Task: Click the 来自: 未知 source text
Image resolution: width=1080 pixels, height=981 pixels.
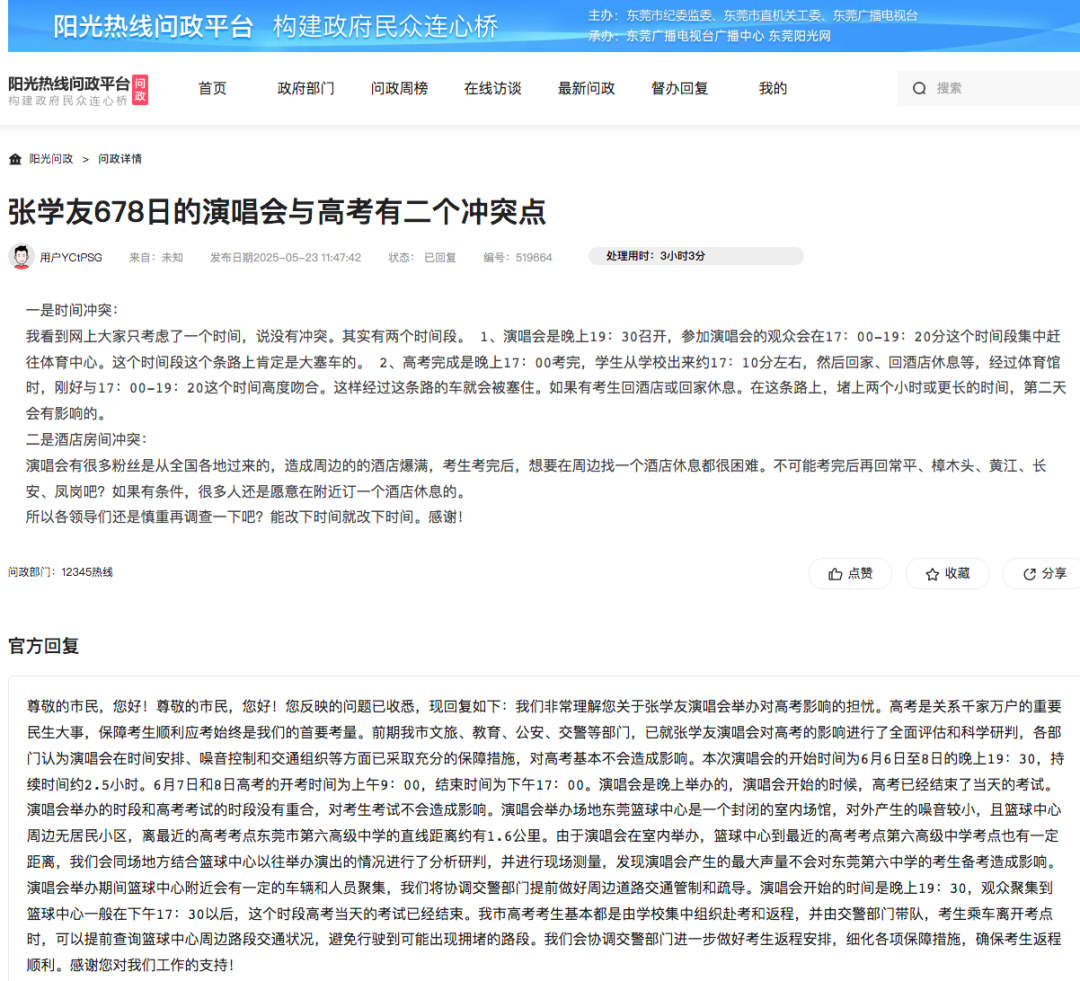Action: (156, 258)
